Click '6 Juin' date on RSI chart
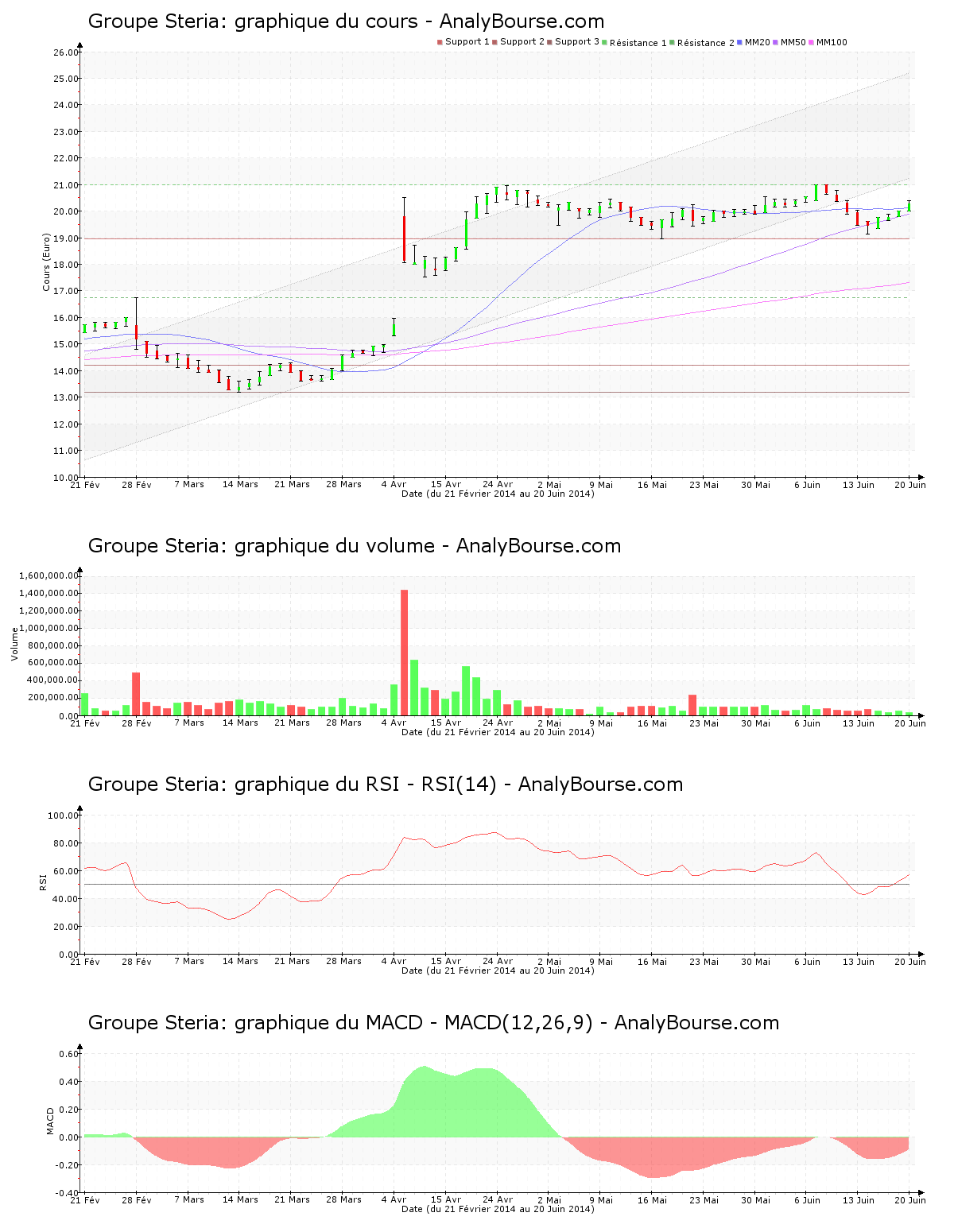The image size is (954, 1232). [x=807, y=962]
